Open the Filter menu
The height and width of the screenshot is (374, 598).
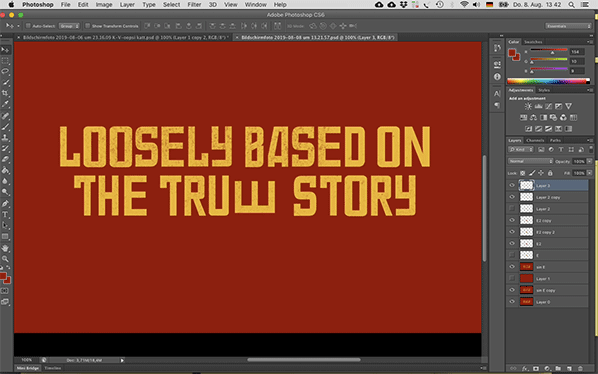[194, 5]
